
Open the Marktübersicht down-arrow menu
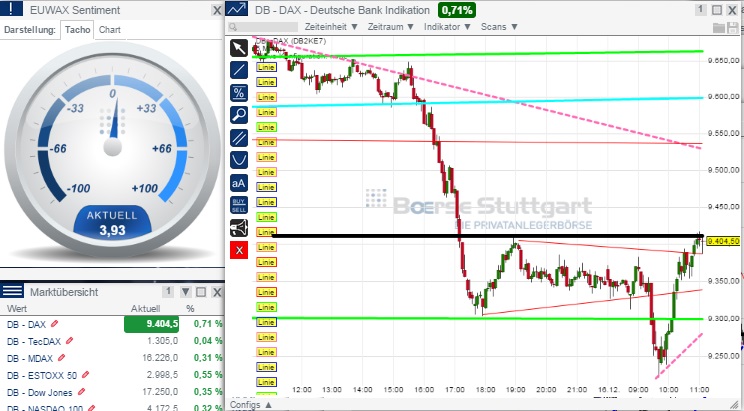click(x=186, y=292)
